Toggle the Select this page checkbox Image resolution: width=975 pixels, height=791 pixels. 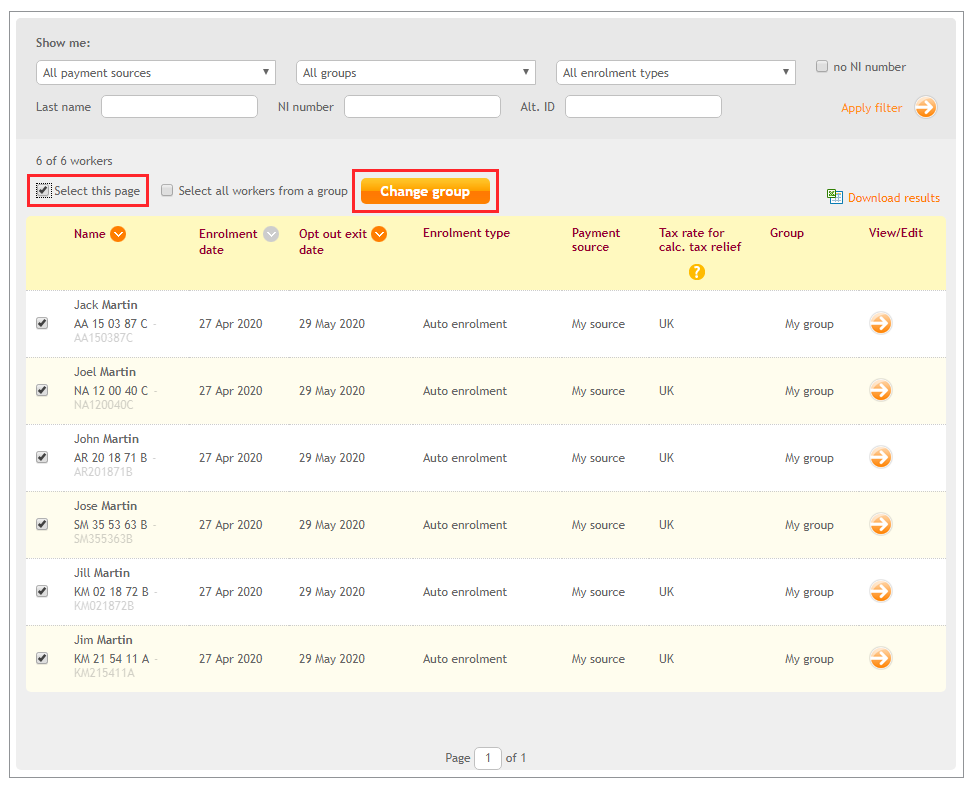[43, 190]
